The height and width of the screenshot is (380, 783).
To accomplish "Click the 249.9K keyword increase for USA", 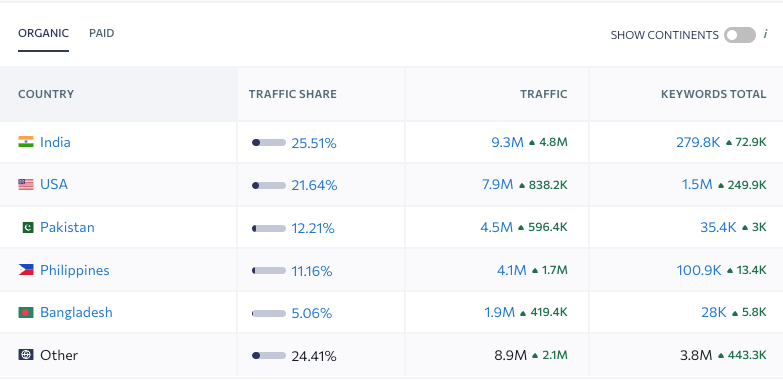I will point(742,185).
